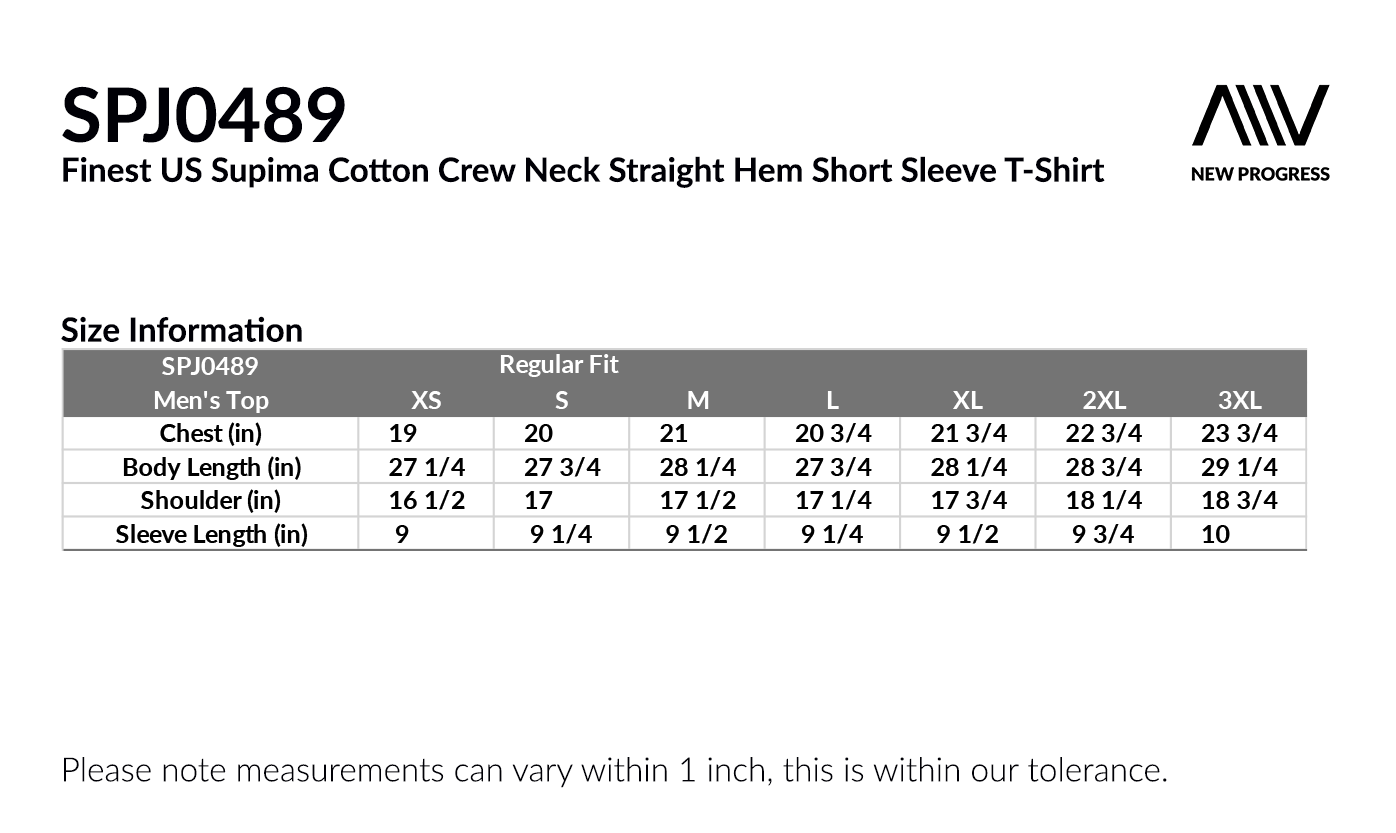Click the measurement tolerance note text
Screen dimensions: 1396x833
tap(614, 771)
